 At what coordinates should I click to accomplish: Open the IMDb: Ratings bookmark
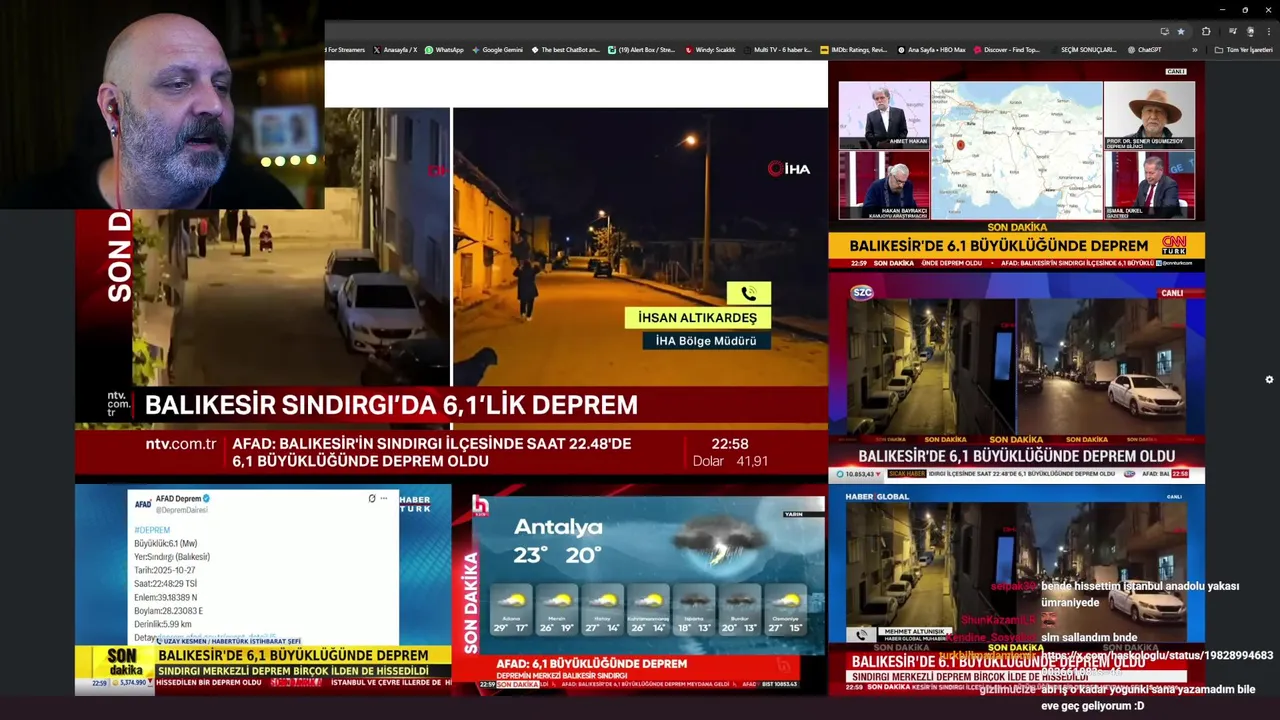853,49
